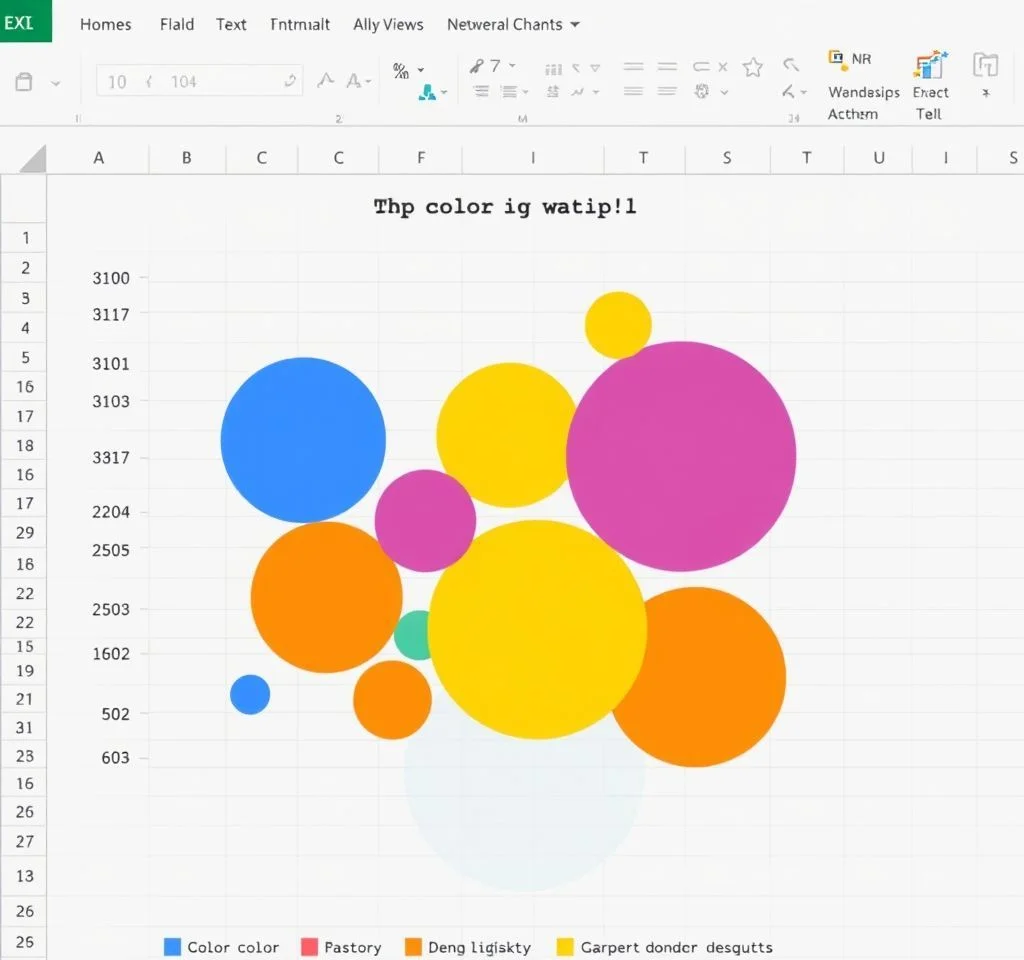This screenshot has width=1024, height=960.
Task: Click the select-all corner triangle
Action: [x=33, y=158]
